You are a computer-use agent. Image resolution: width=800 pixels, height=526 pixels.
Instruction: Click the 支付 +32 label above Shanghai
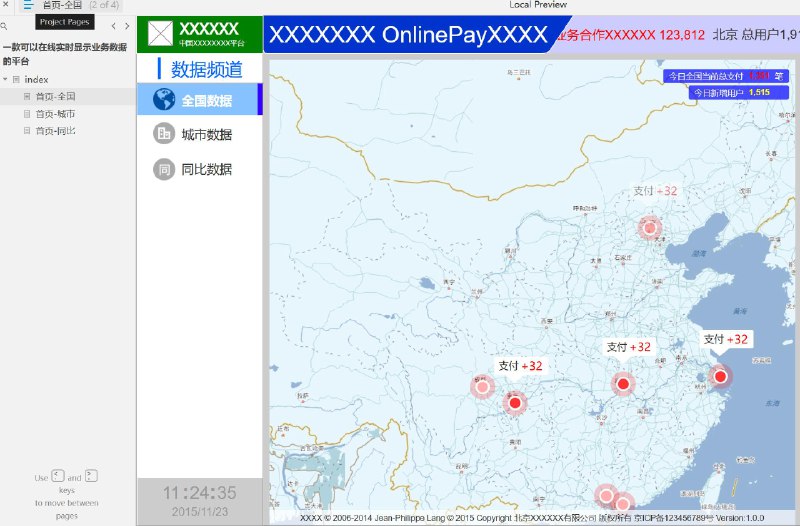coord(726,339)
